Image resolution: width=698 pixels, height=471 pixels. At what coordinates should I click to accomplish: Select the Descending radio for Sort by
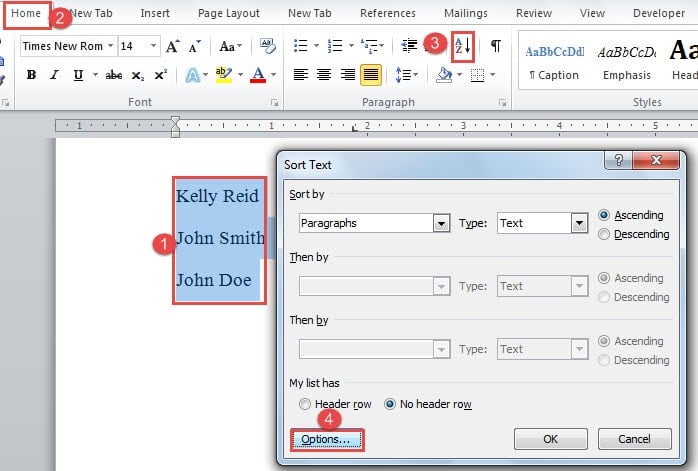(603, 234)
